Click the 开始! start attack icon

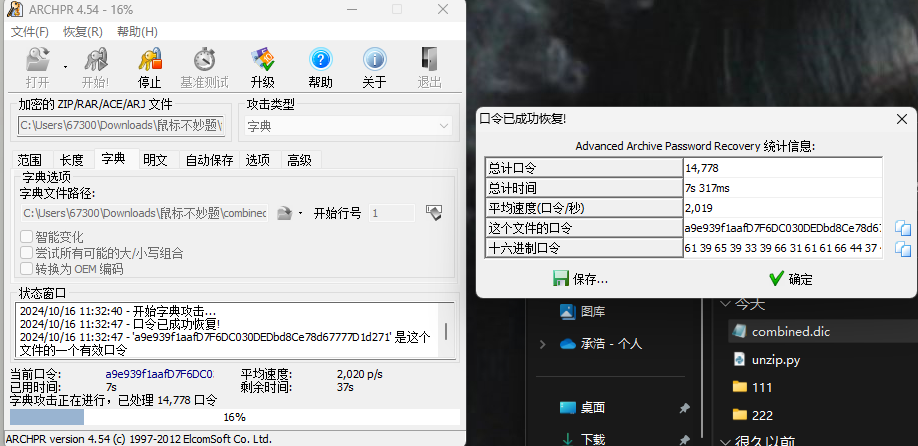[x=95, y=60]
